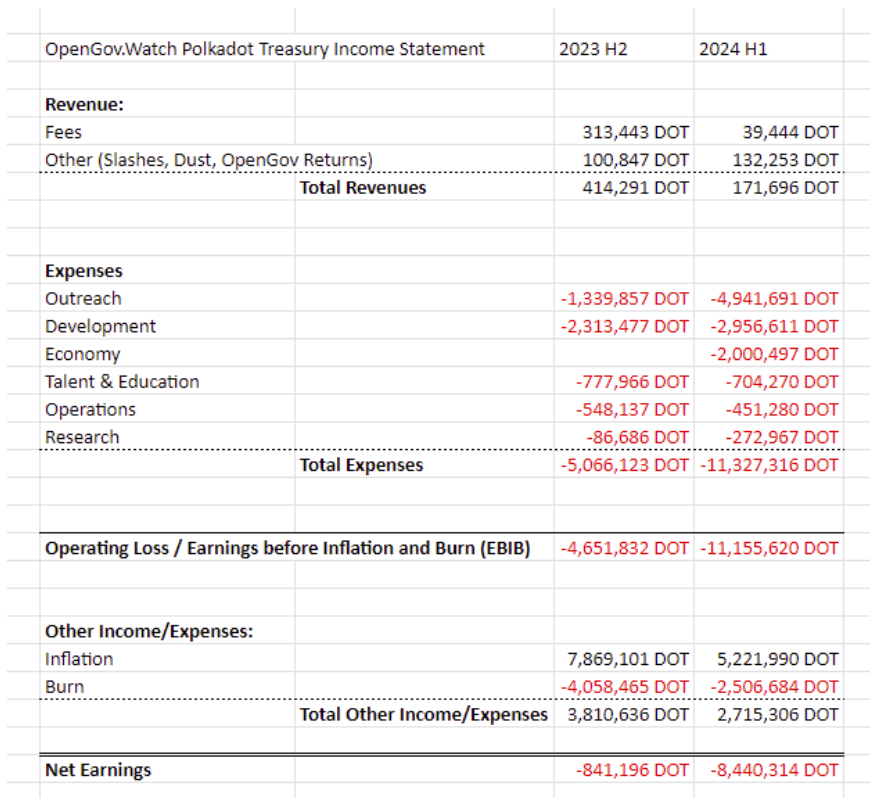Select the 'Outreach' row label

pyautogui.click(x=83, y=299)
